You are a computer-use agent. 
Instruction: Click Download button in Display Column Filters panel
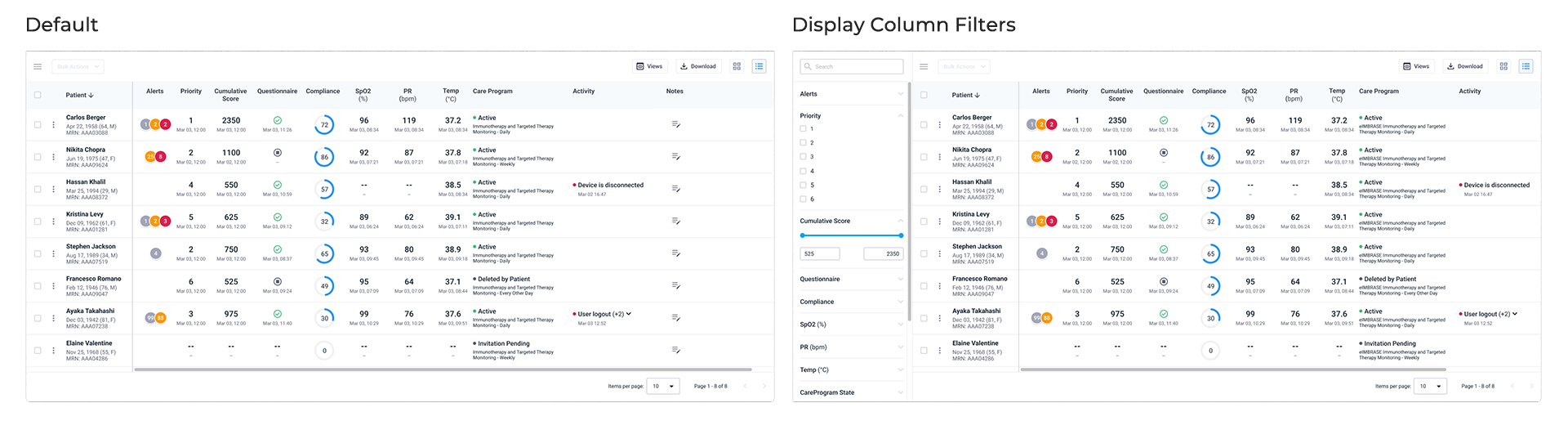coord(1464,66)
